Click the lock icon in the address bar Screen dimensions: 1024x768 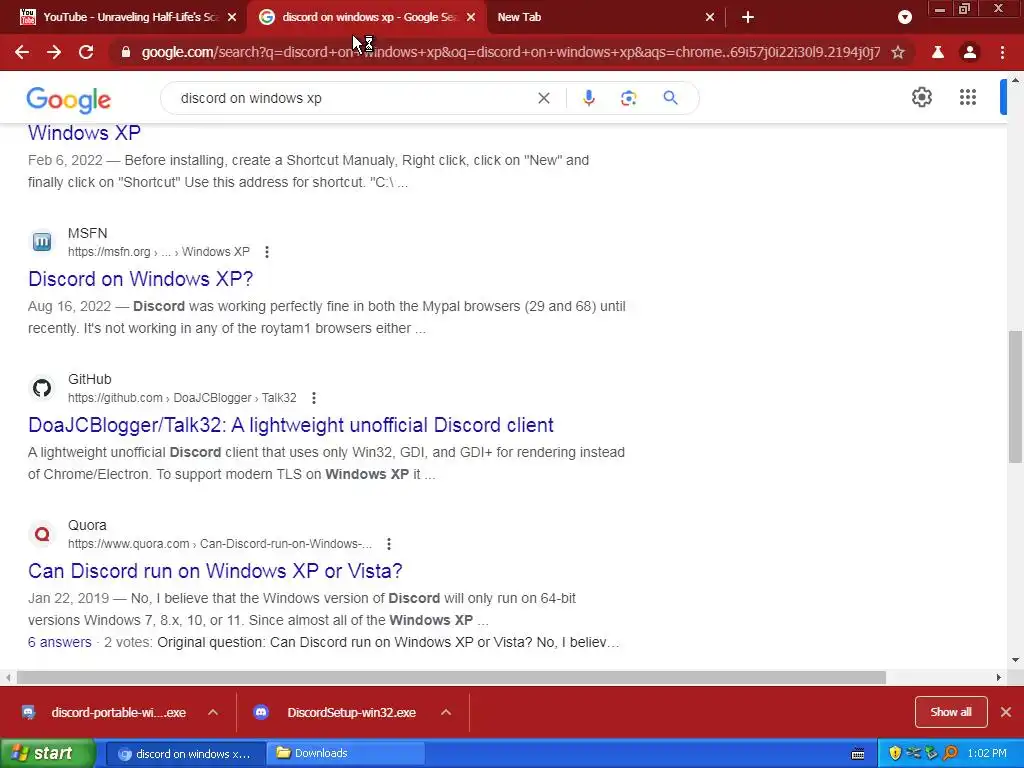click(126, 52)
